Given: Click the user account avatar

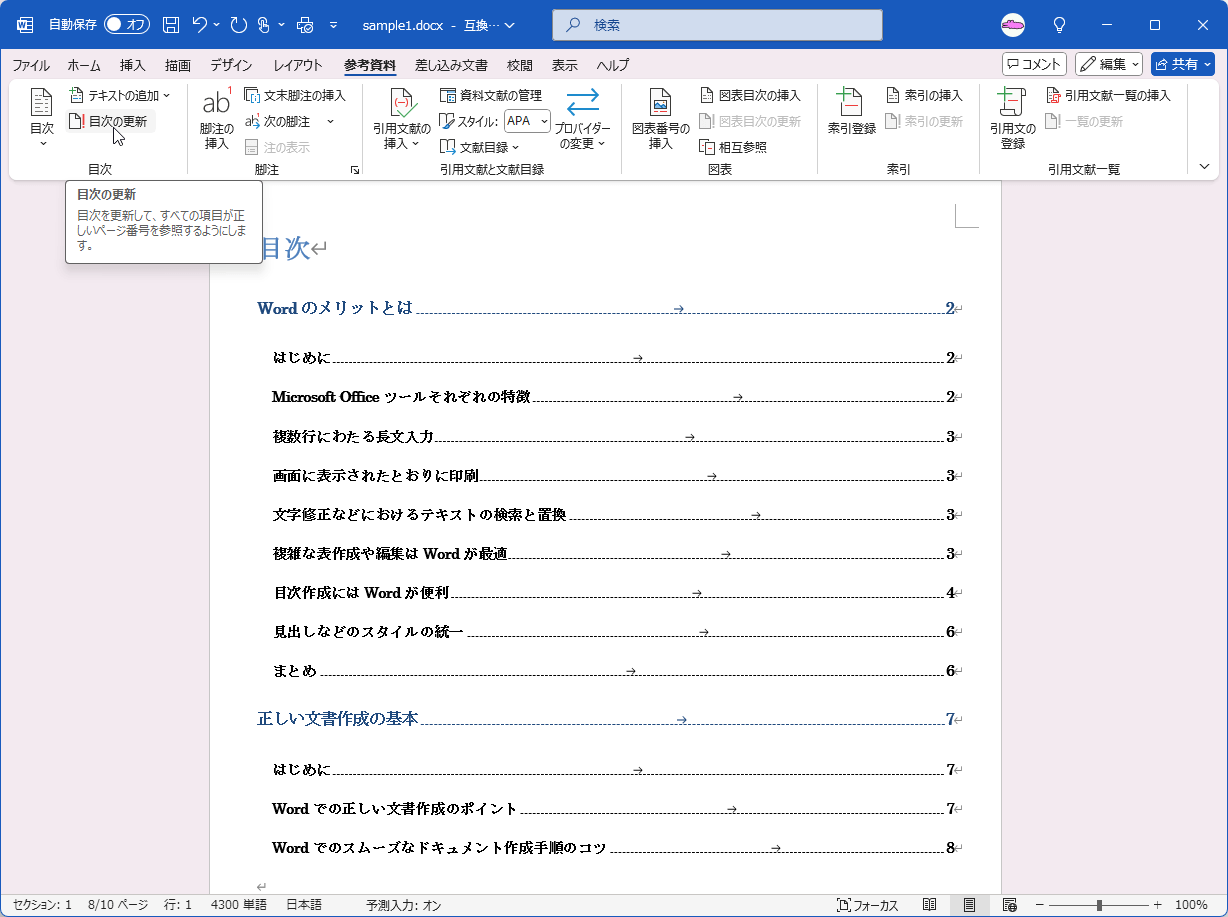Looking at the screenshot, I should coord(1013,24).
